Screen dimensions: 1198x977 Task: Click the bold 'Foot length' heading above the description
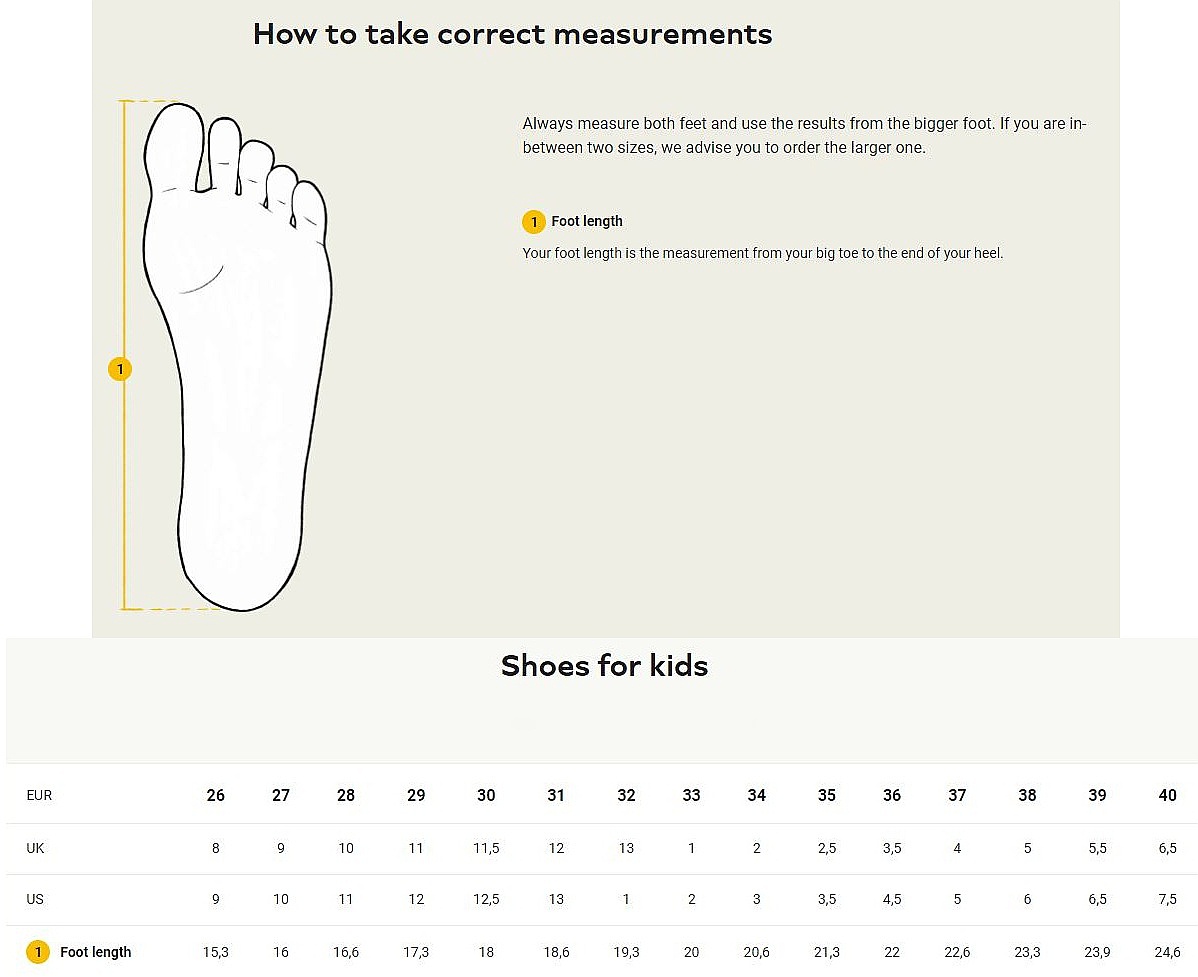pos(587,222)
